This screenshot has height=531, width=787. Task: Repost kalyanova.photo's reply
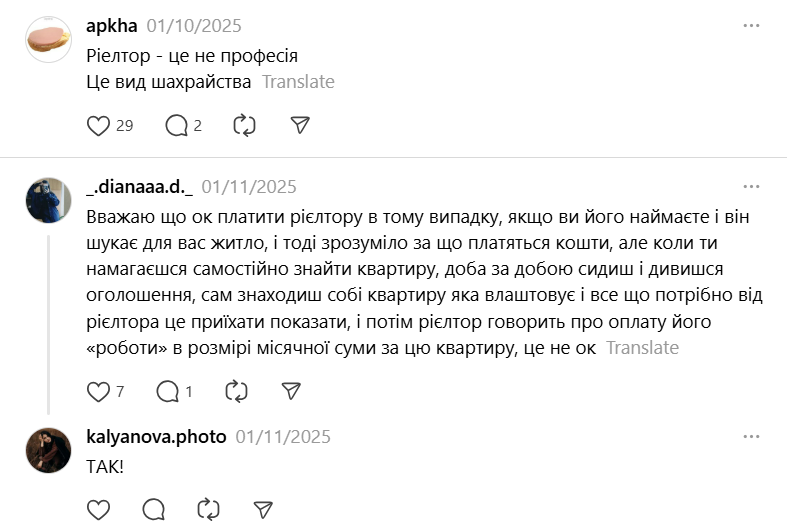208,509
